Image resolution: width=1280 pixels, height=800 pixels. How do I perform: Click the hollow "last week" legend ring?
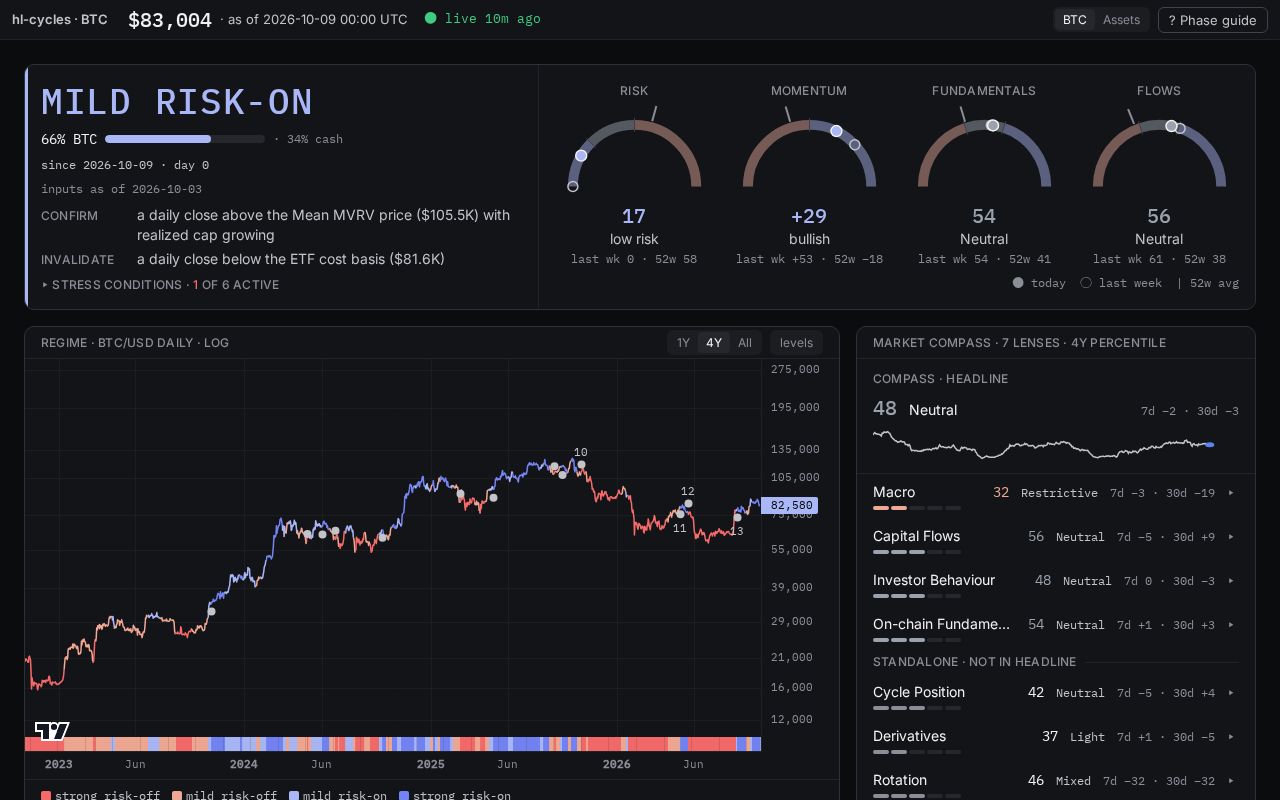(x=1086, y=283)
